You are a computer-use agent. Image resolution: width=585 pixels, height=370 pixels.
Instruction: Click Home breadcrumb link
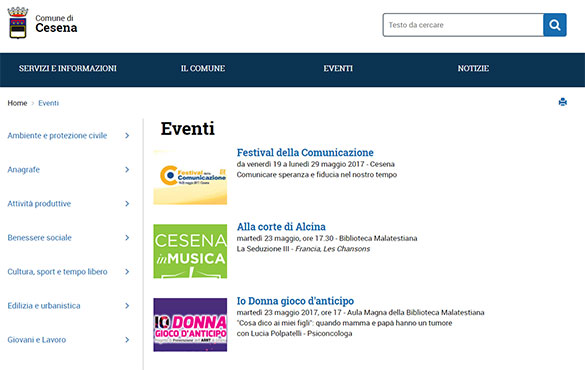coord(17,103)
